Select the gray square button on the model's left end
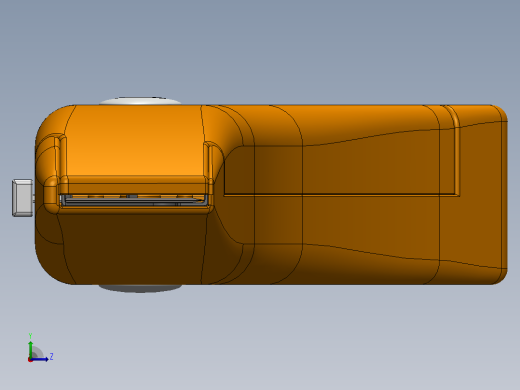The width and height of the screenshot is (520, 390). [x=23, y=198]
